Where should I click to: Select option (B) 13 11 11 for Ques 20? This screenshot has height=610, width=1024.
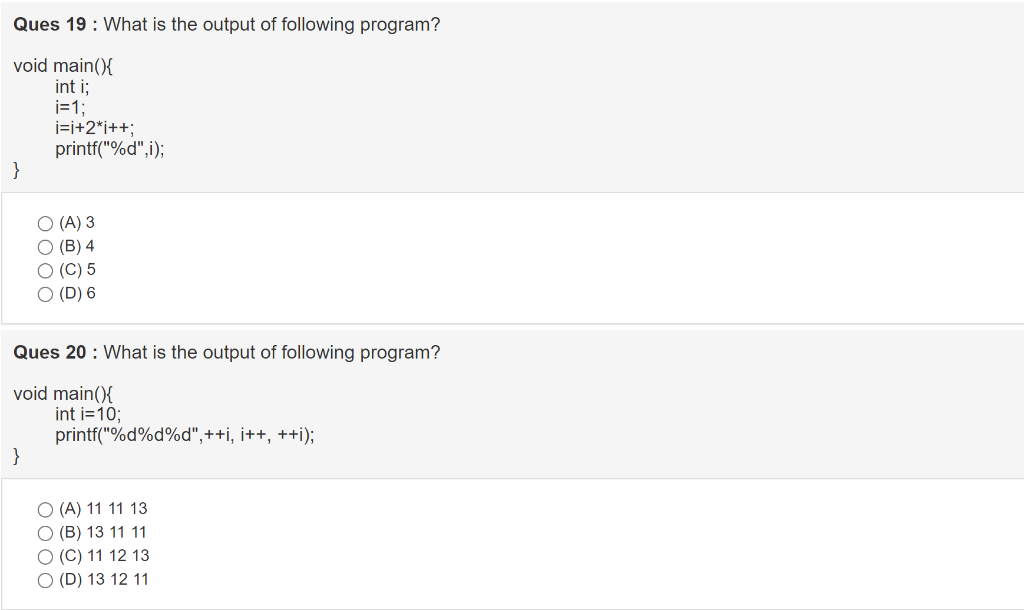coord(45,532)
